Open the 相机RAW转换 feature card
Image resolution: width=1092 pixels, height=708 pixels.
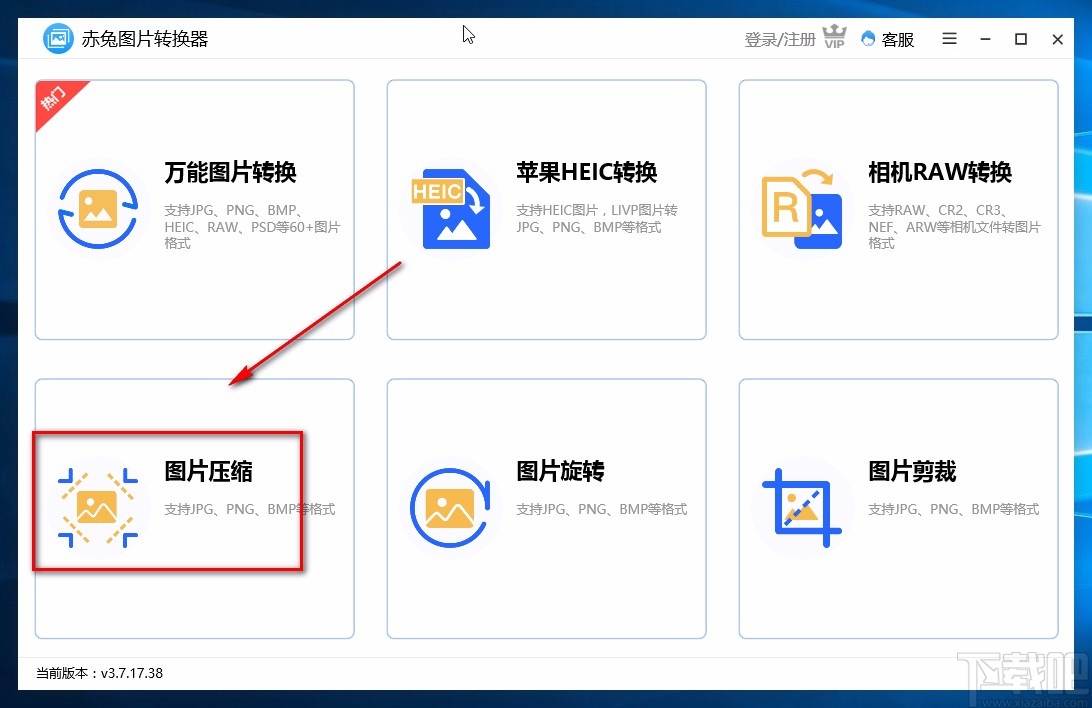[x=897, y=208]
